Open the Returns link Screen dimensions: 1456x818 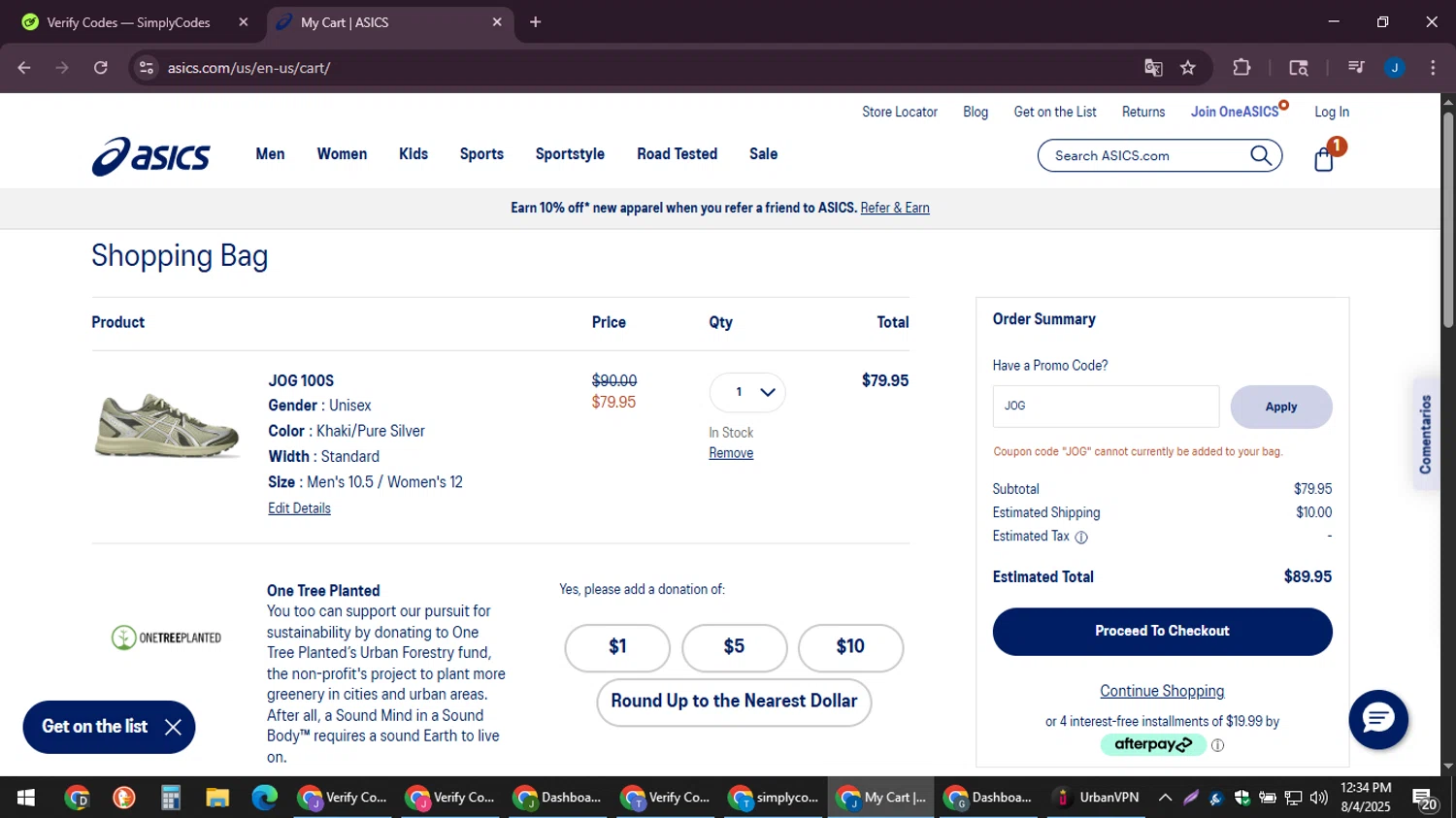1143,112
